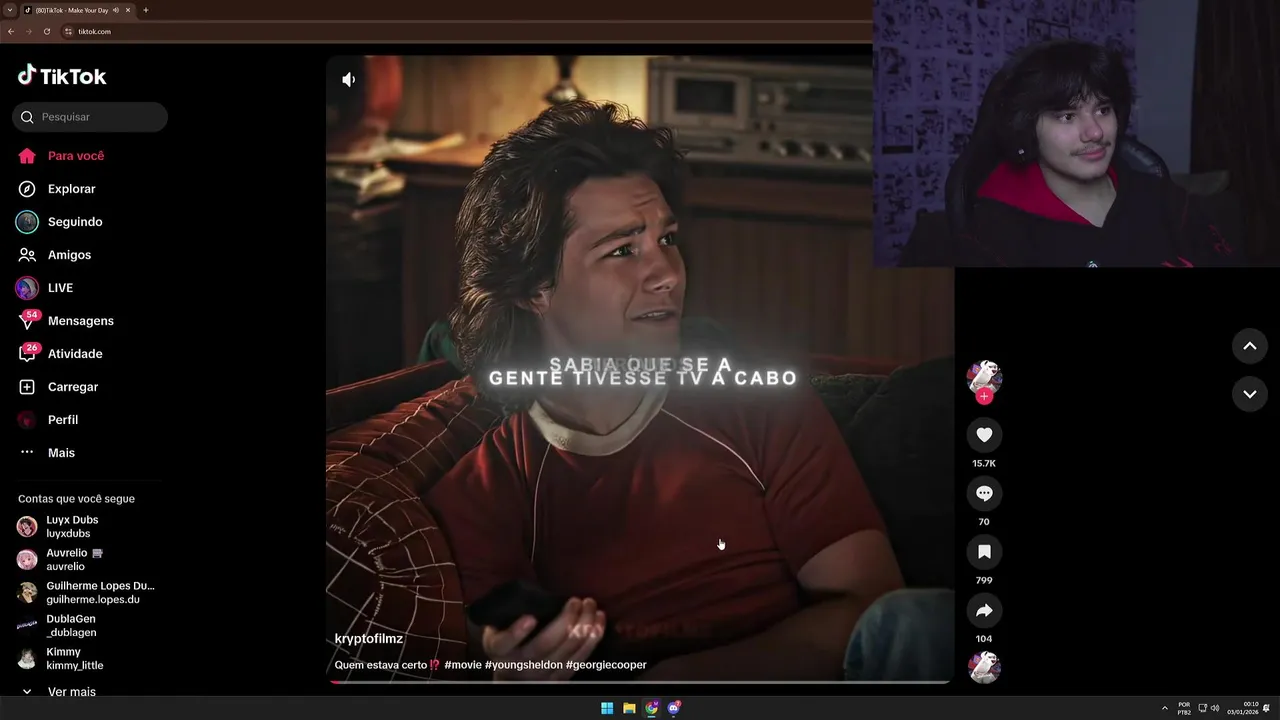Go to next video down arrow
The image size is (1280, 720).
pos(1249,394)
